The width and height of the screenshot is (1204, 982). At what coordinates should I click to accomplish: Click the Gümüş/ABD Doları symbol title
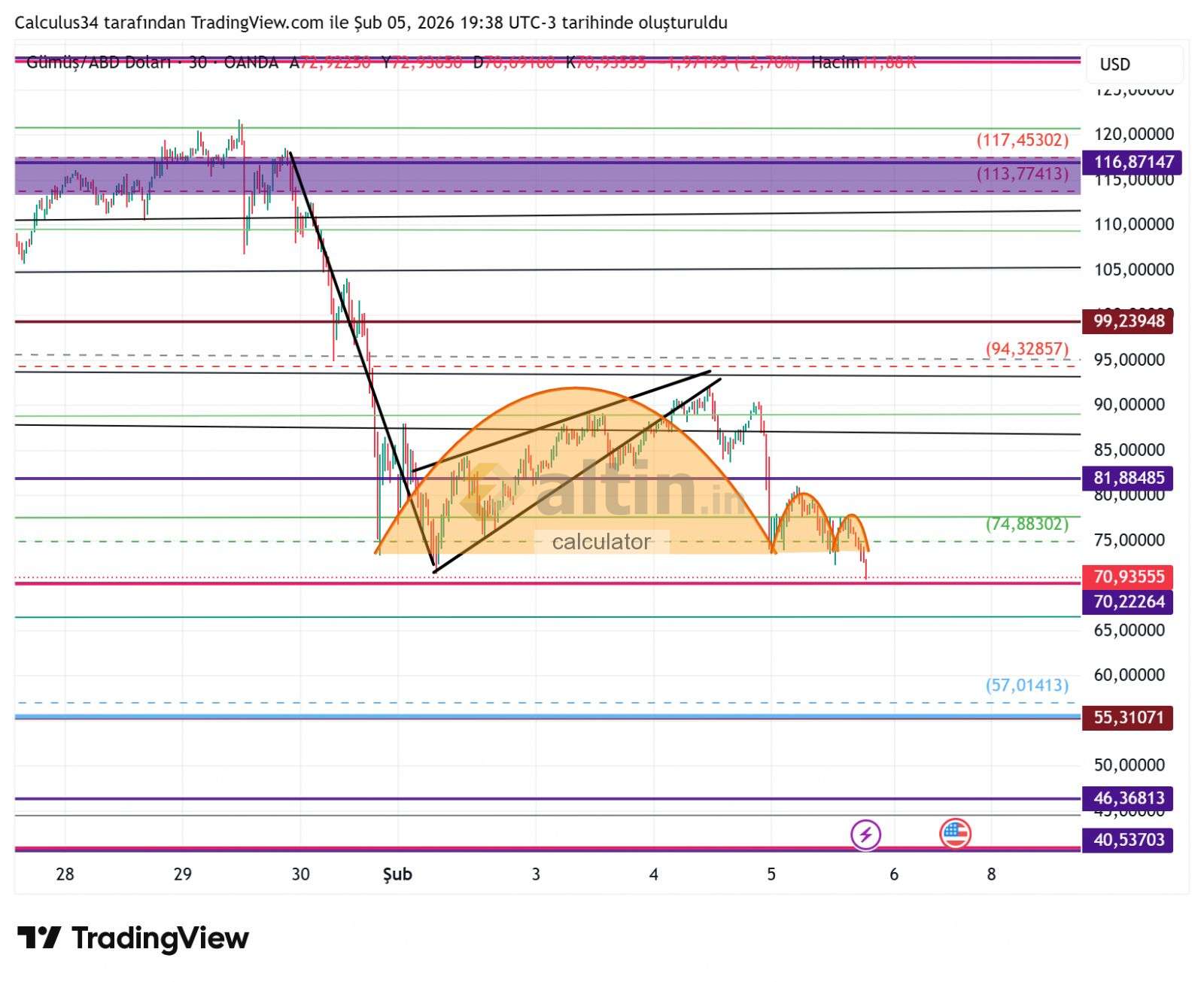click(x=98, y=62)
